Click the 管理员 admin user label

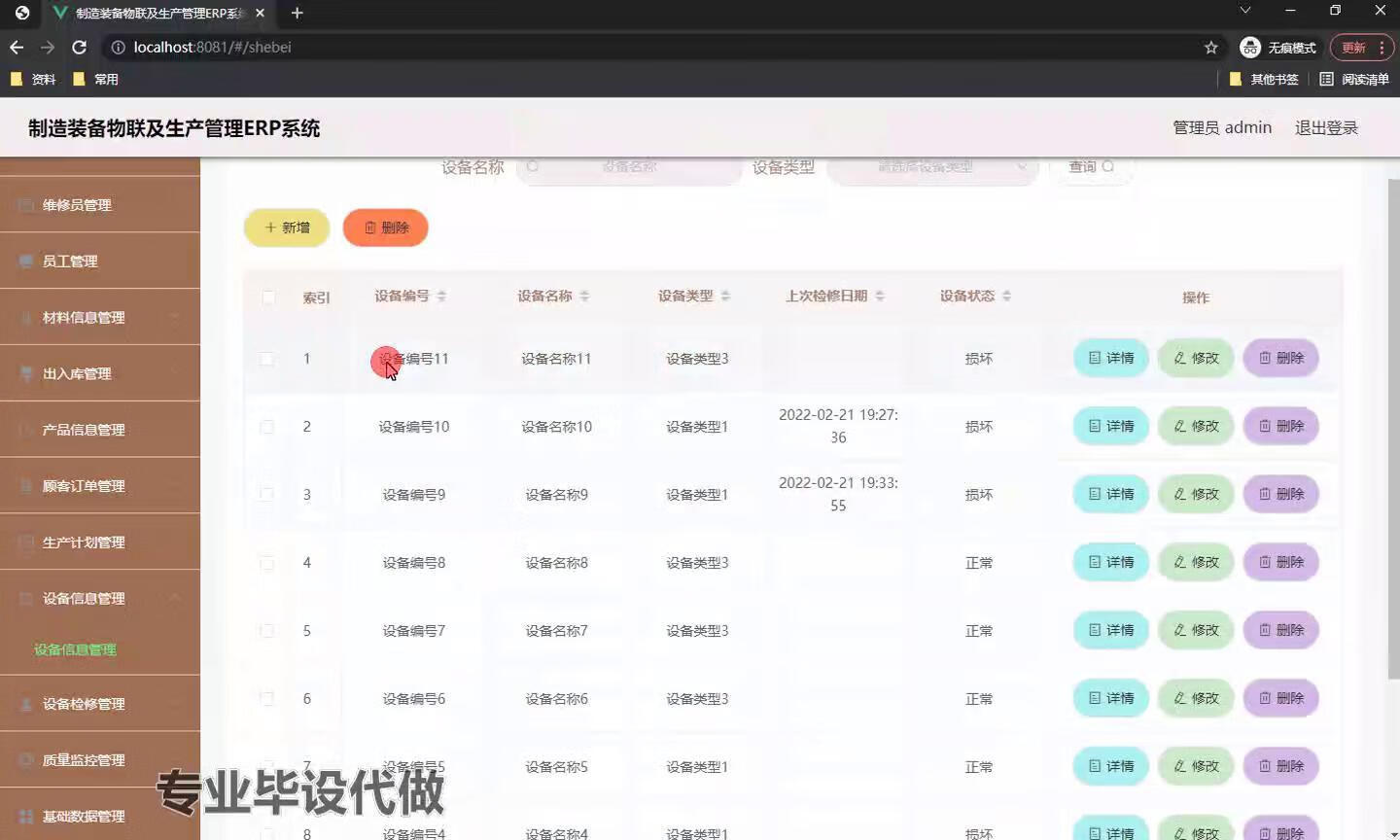tap(1222, 127)
